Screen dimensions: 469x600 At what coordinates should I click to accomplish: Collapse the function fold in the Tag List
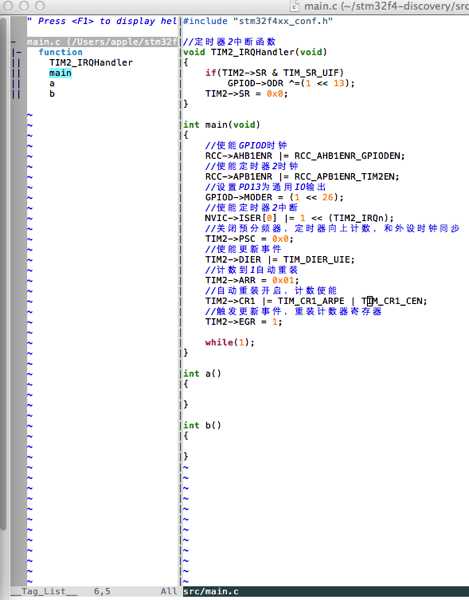tap(17, 52)
